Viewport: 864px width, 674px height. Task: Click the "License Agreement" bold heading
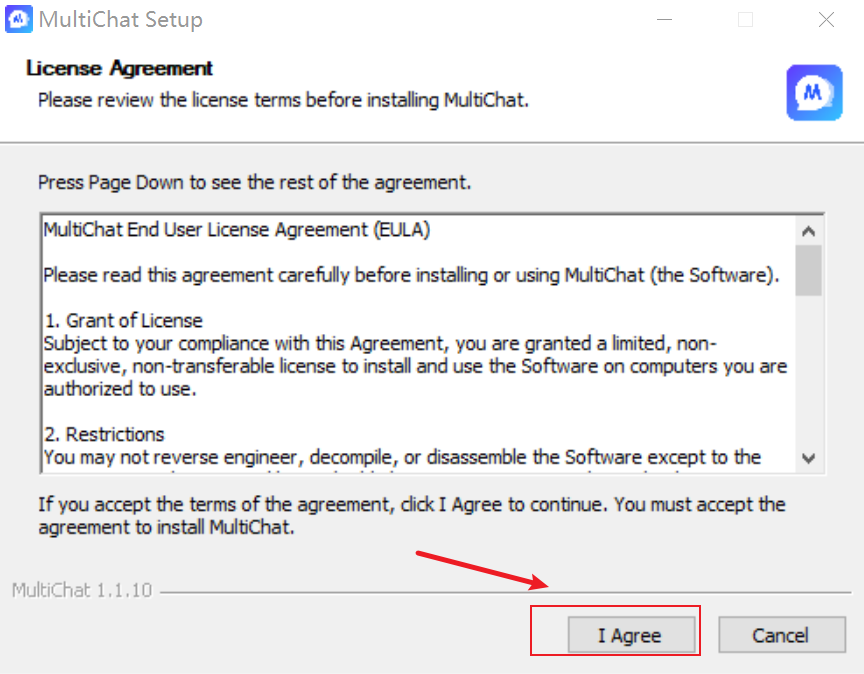tap(120, 68)
